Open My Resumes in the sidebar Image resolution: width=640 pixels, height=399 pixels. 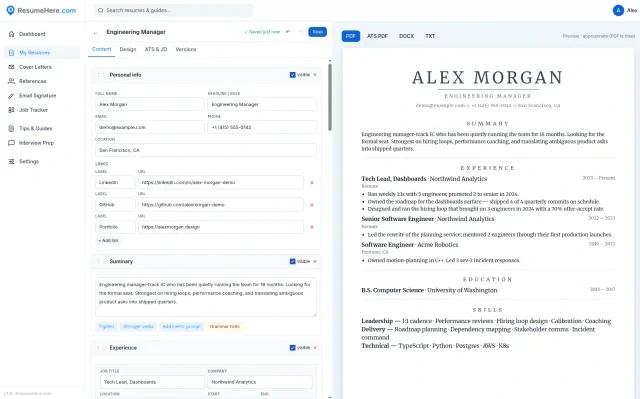pos(42,53)
